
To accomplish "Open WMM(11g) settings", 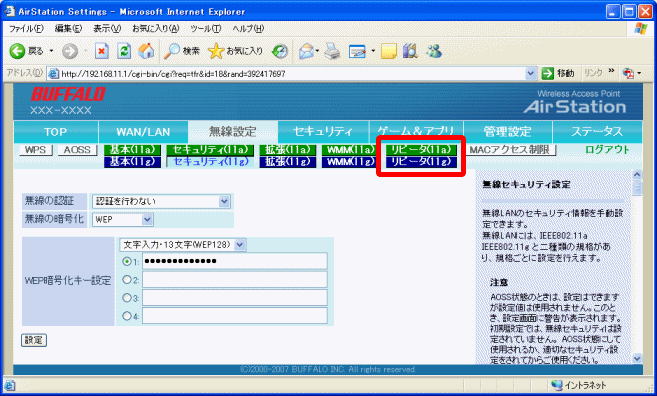I will coord(350,162).
